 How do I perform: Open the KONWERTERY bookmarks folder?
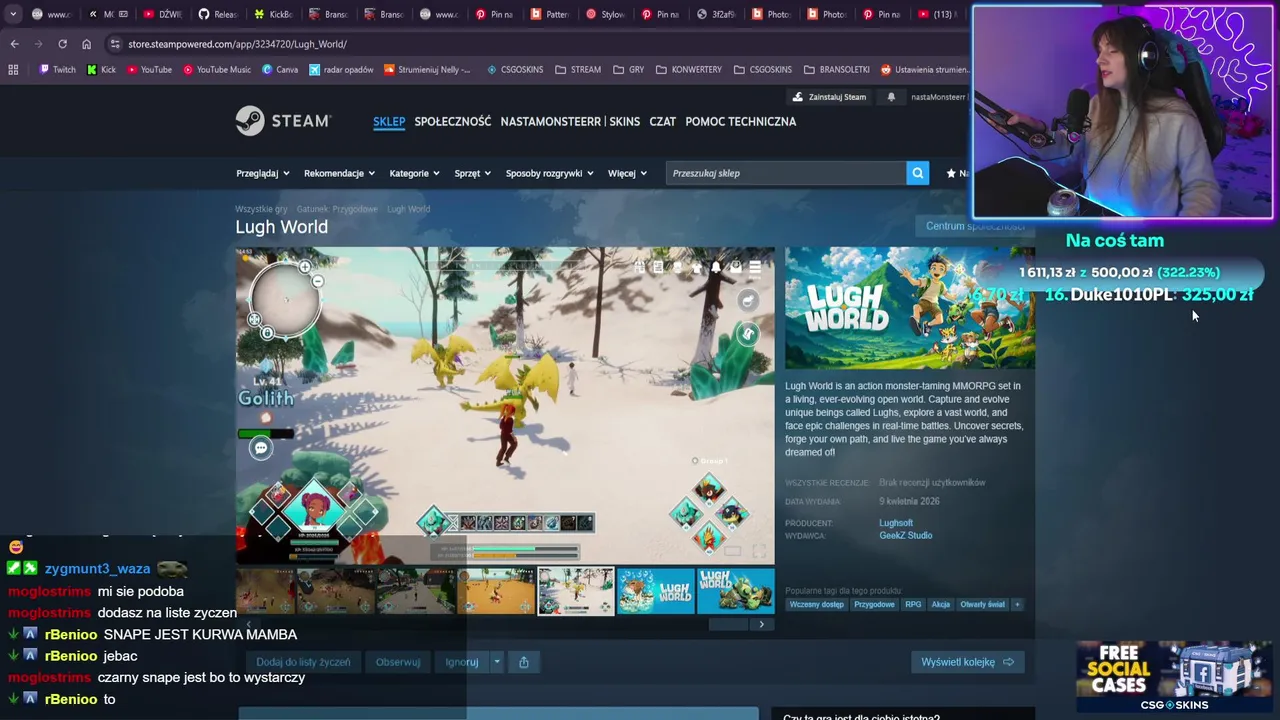(x=688, y=70)
